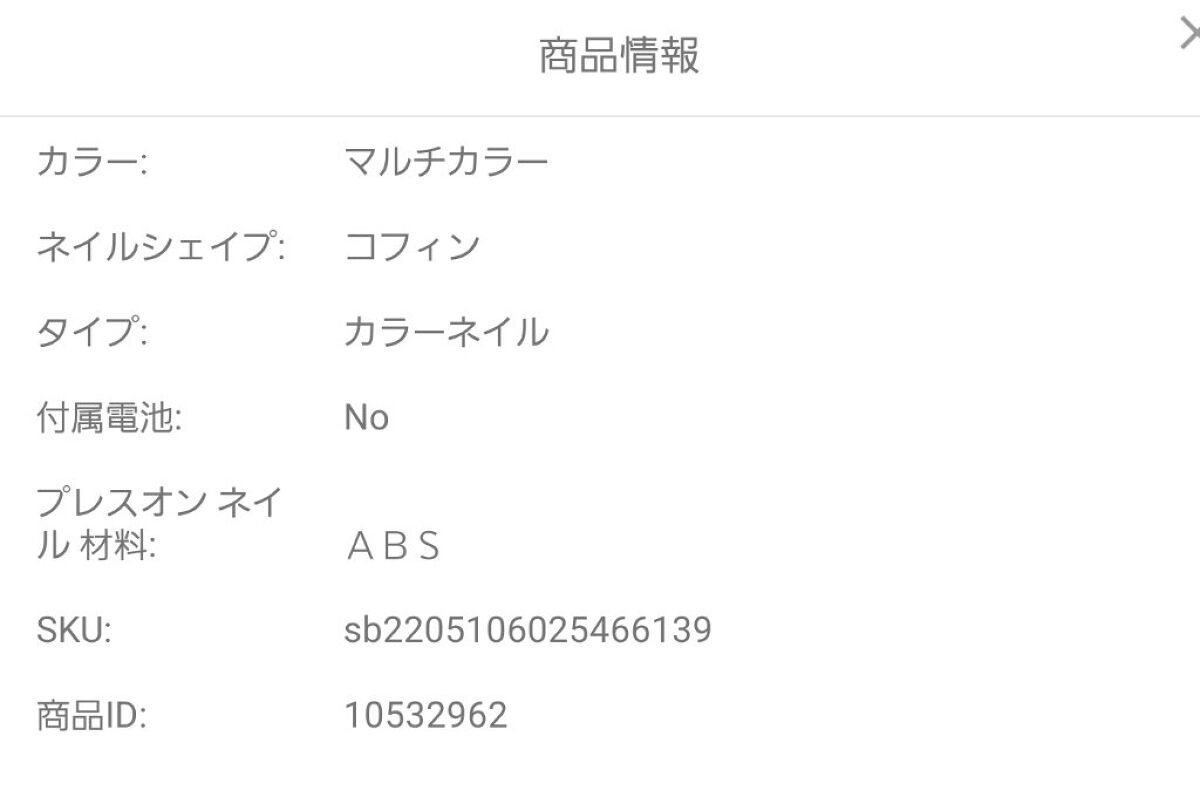Click the ＡＢＳ material value
Viewport: 1200px width, 797px height.
coord(395,546)
